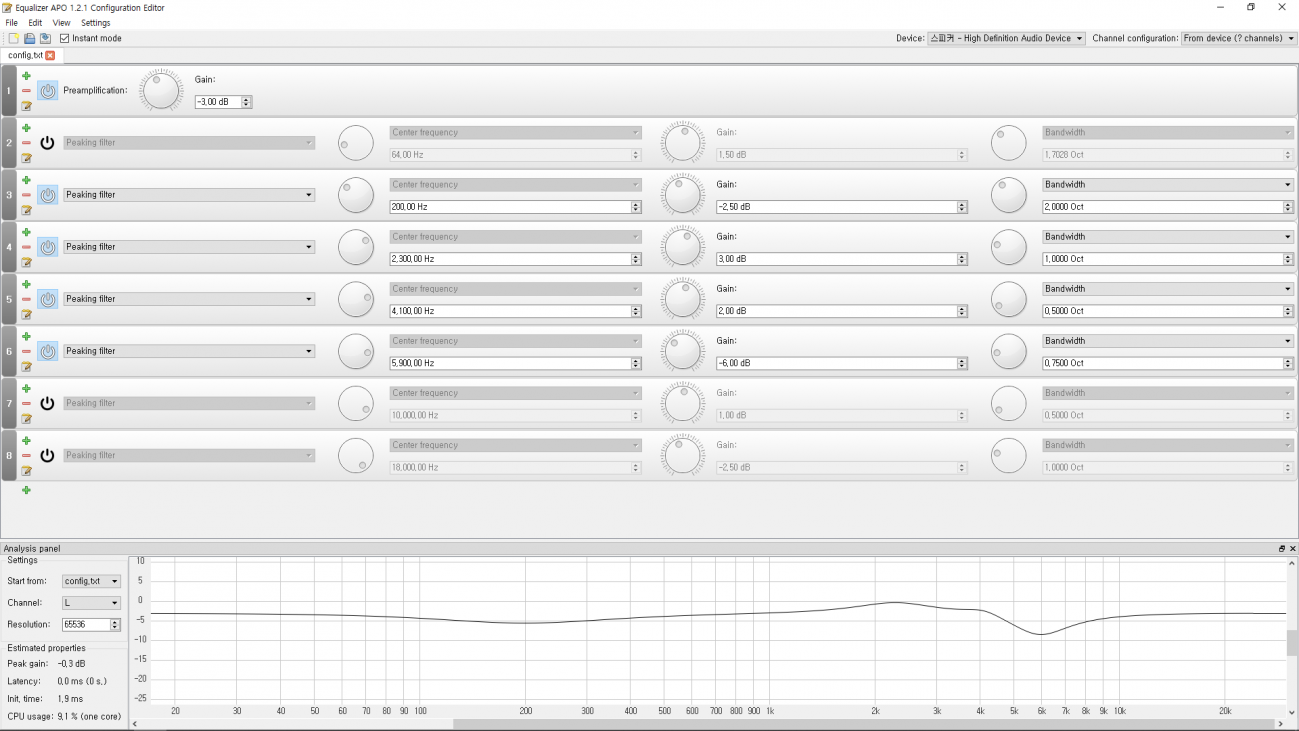Close the config.txt tab with red X
1299x731 pixels.
(50, 55)
